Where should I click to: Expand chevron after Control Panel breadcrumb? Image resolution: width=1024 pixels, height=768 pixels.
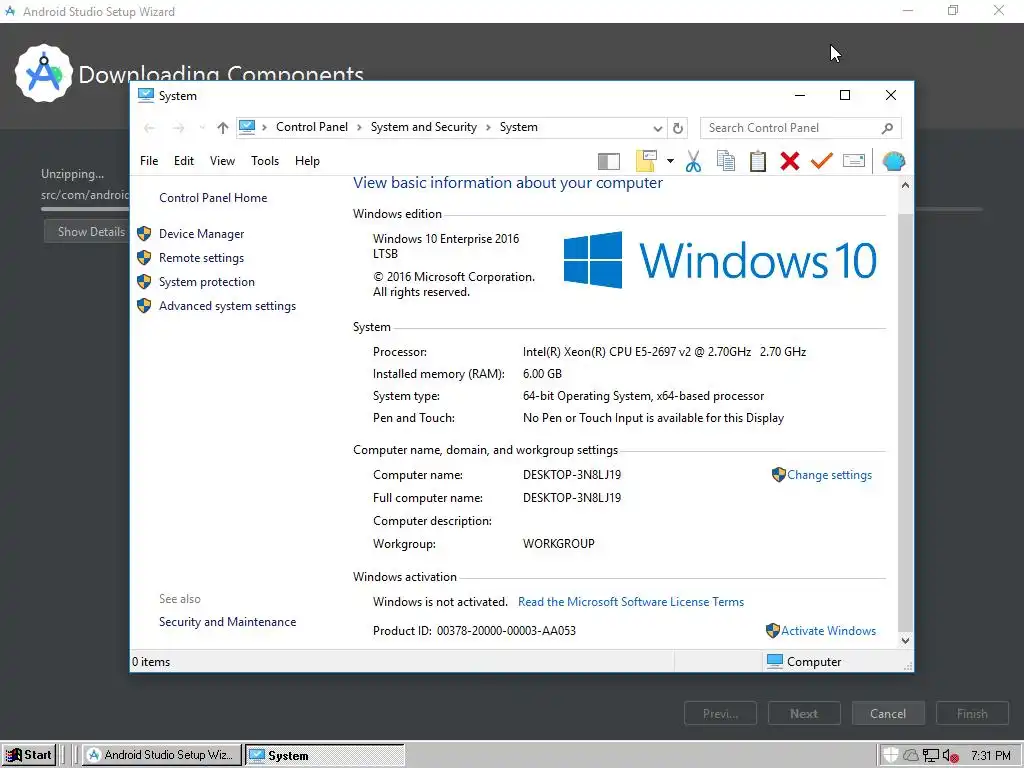(359, 127)
